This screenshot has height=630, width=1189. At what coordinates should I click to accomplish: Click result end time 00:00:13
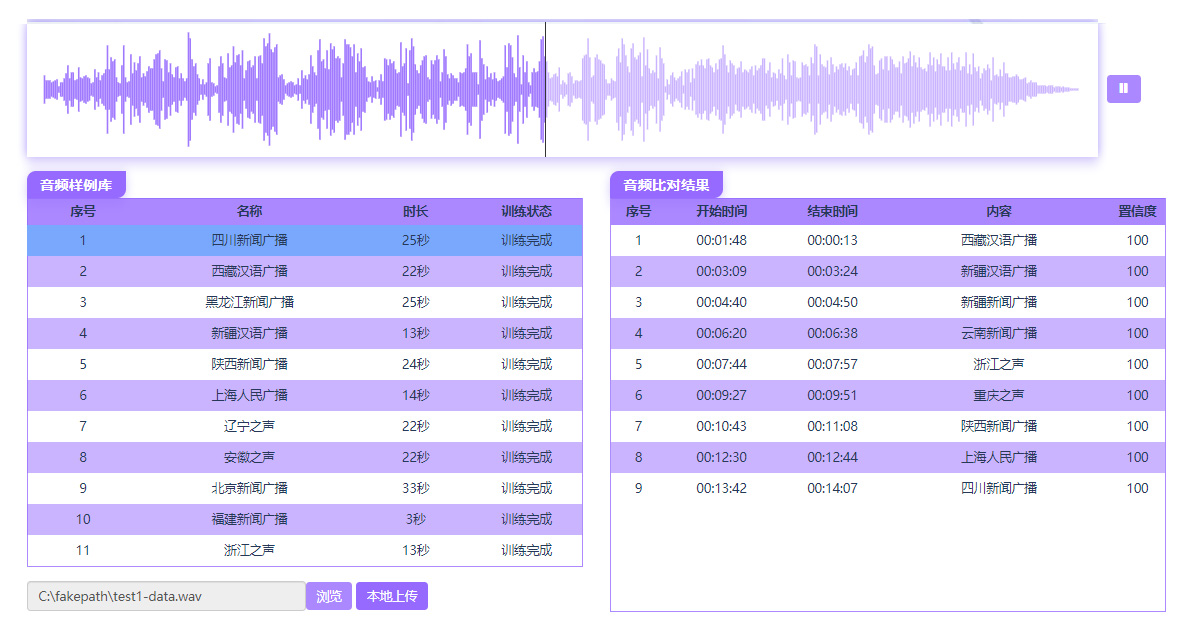[x=832, y=240]
